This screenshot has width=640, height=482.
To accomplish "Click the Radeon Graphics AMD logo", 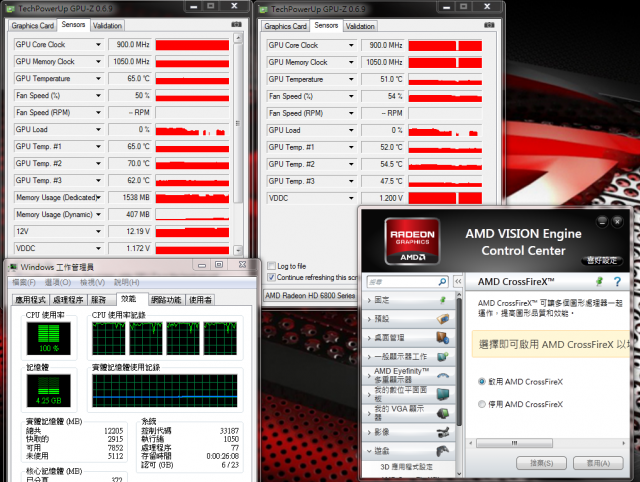I will [x=412, y=241].
